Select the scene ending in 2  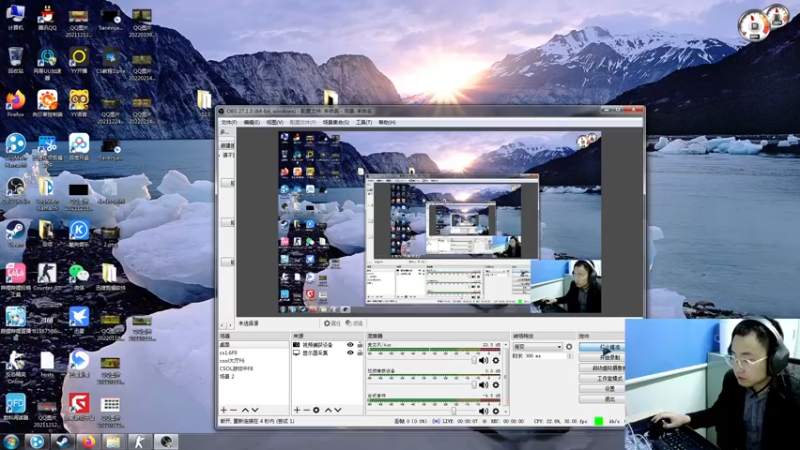tap(254, 377)
